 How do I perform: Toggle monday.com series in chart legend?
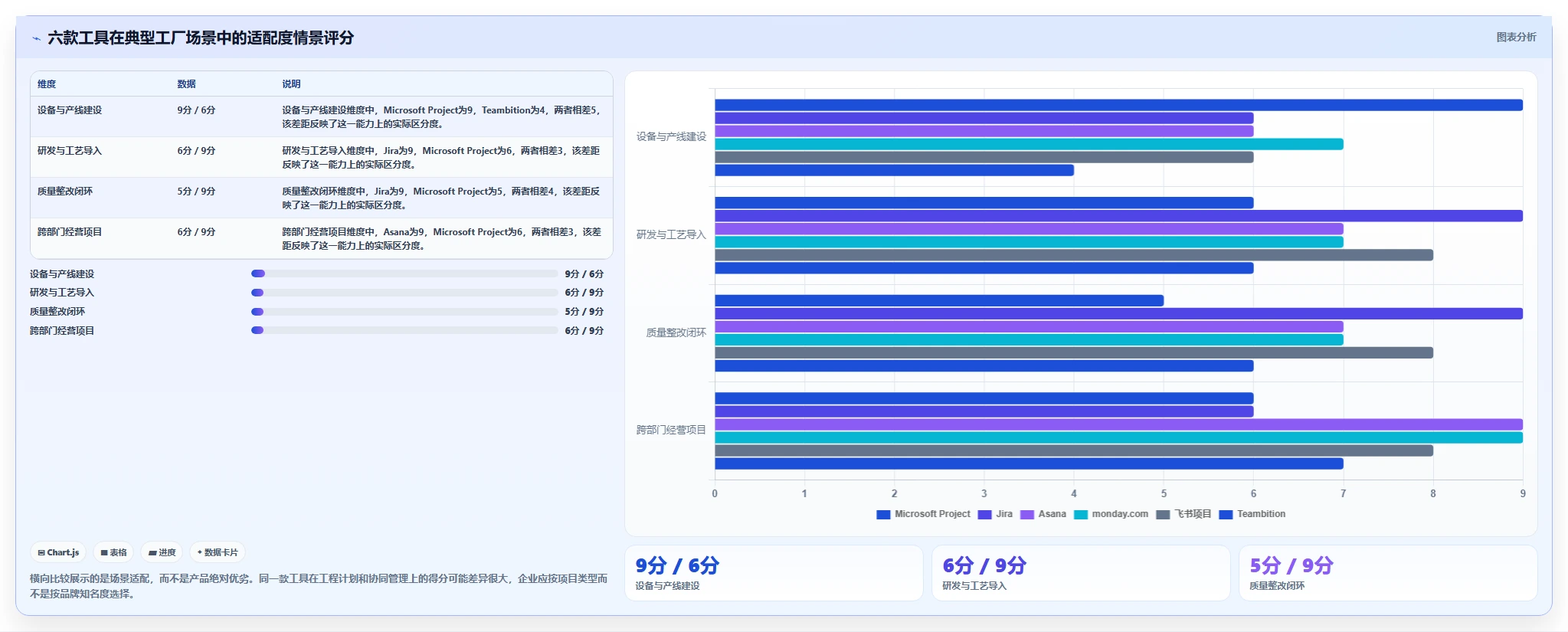1111,515
